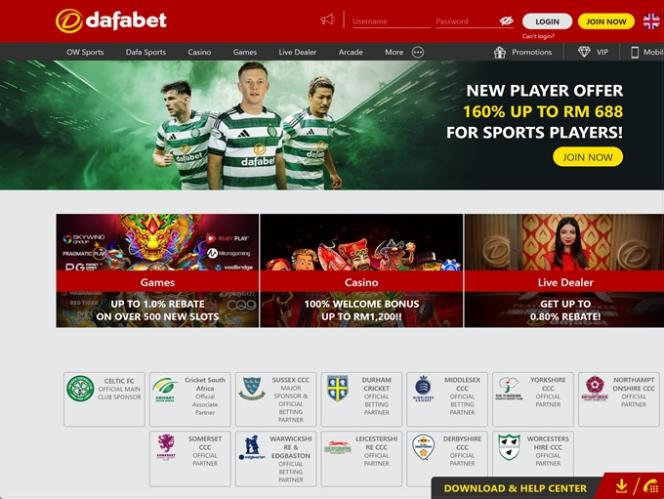The height and width of the screenshot is (499, 664).
Task: Click the Mobile phone icon
Action: [x=634, y=52]
